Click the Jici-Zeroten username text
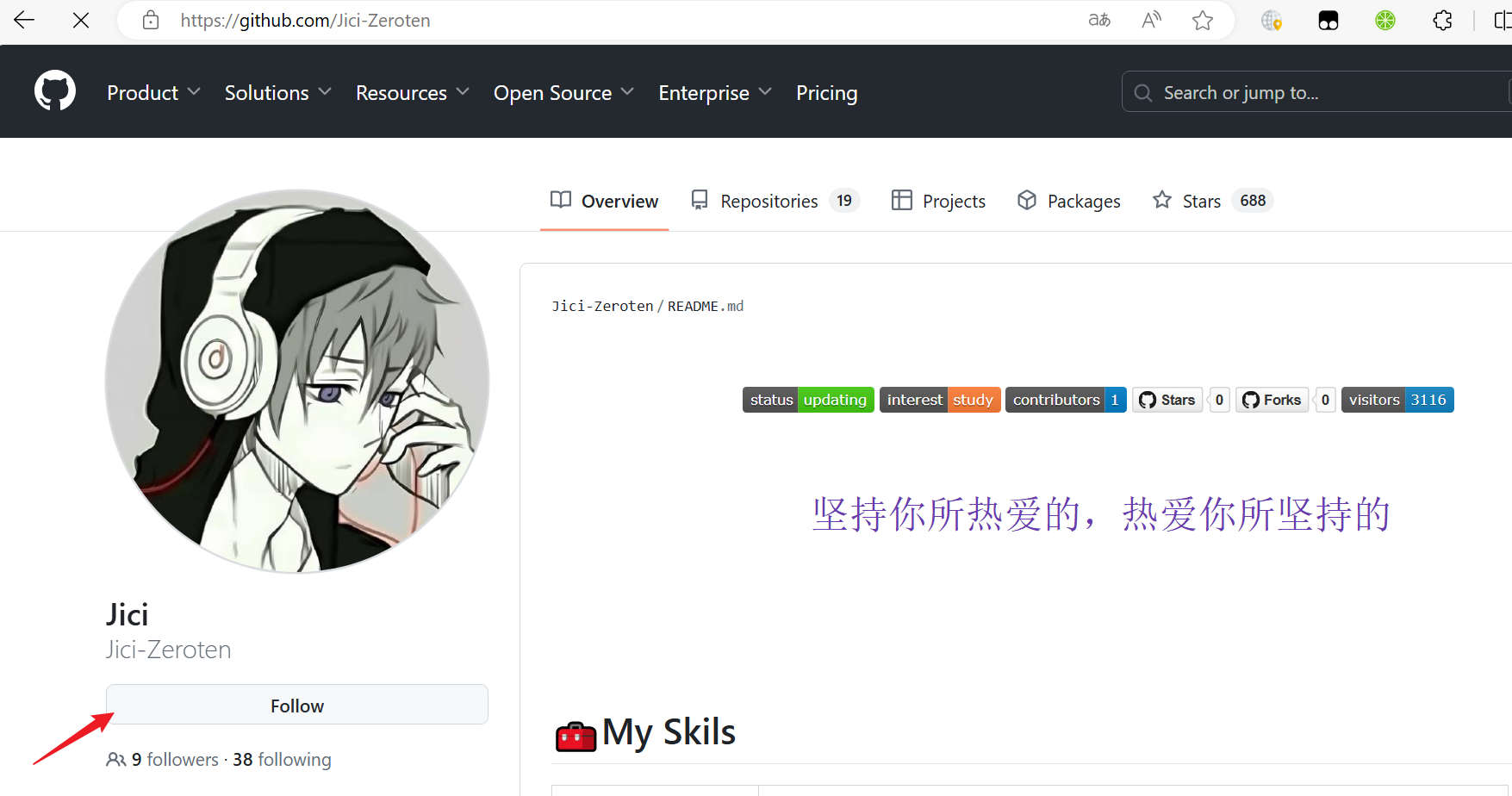The width and height of the screenshot is (1512, 796). [x=169, y=650]
